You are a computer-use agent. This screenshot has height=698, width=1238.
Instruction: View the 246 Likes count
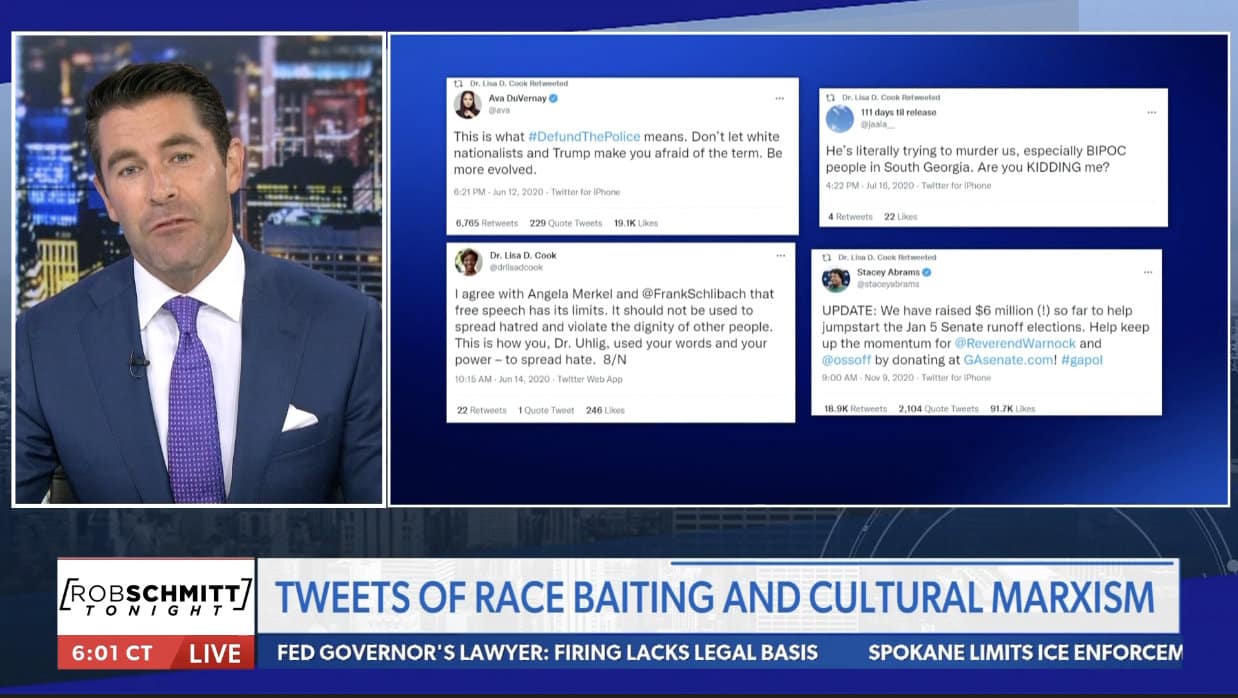(x=604, y=410)
